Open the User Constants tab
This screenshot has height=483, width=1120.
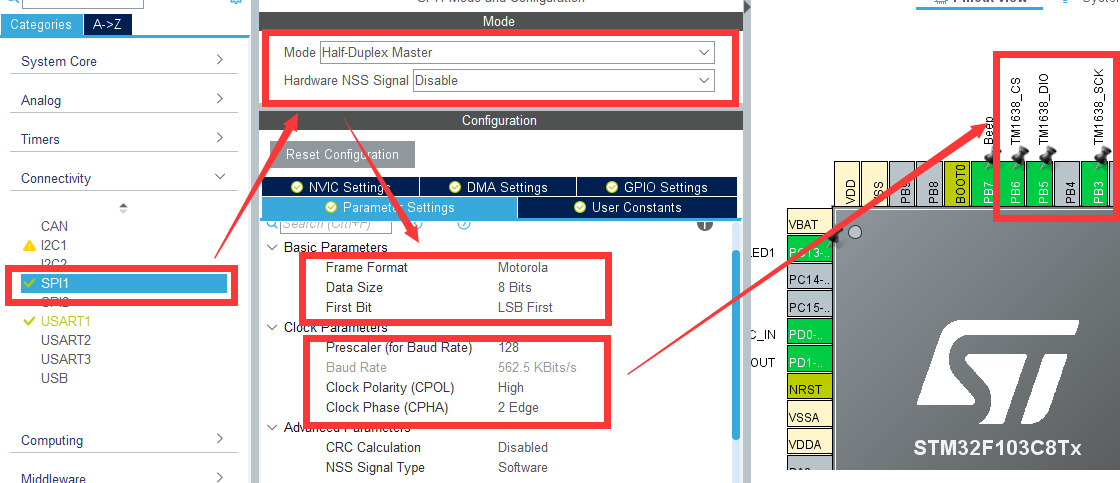click(627, 207)
